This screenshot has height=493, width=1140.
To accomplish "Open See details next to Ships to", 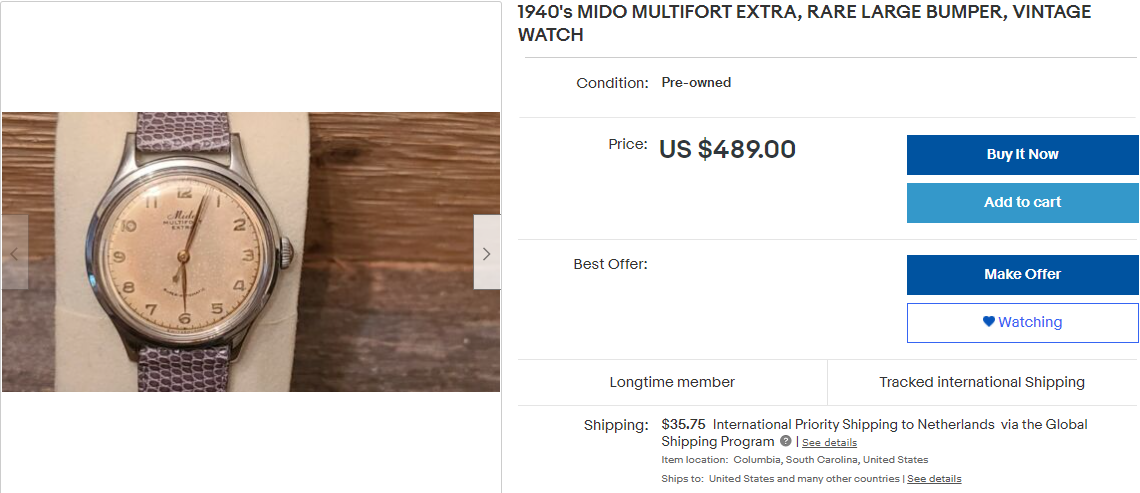I will (x=934, y=479).
